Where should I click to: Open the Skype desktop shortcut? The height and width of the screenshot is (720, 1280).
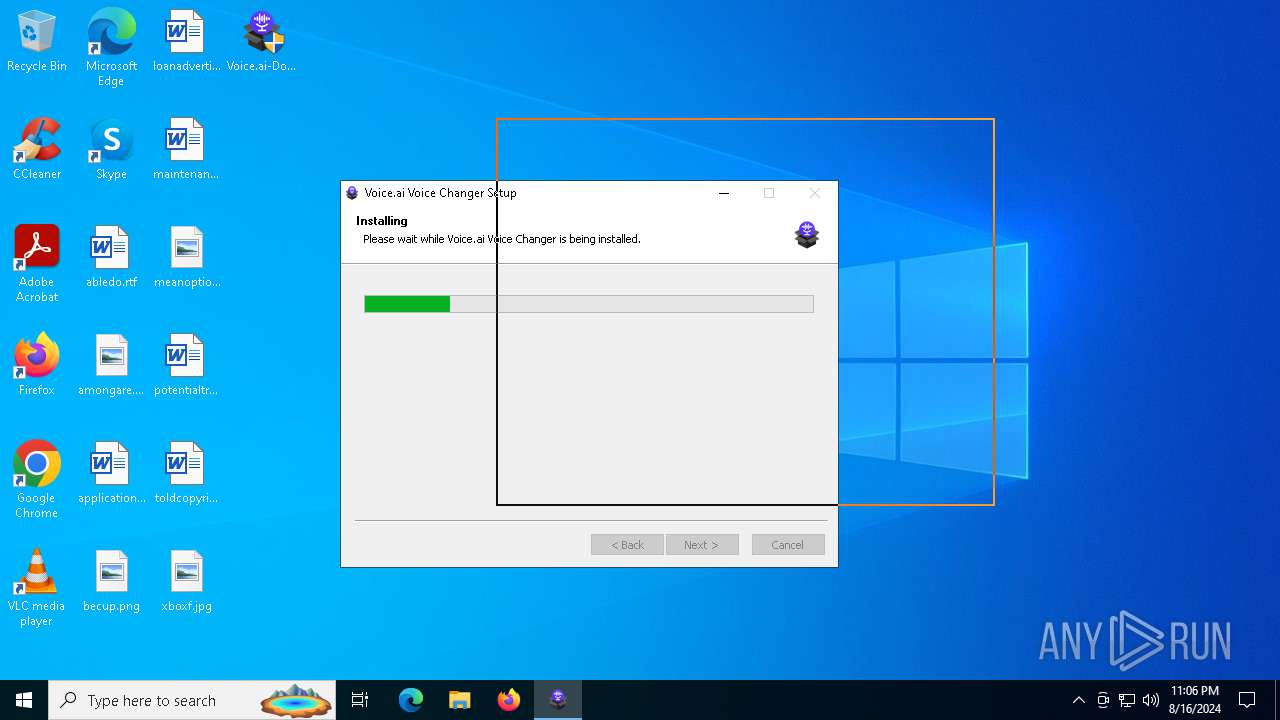pyautogui.click(x=111, y=150)
